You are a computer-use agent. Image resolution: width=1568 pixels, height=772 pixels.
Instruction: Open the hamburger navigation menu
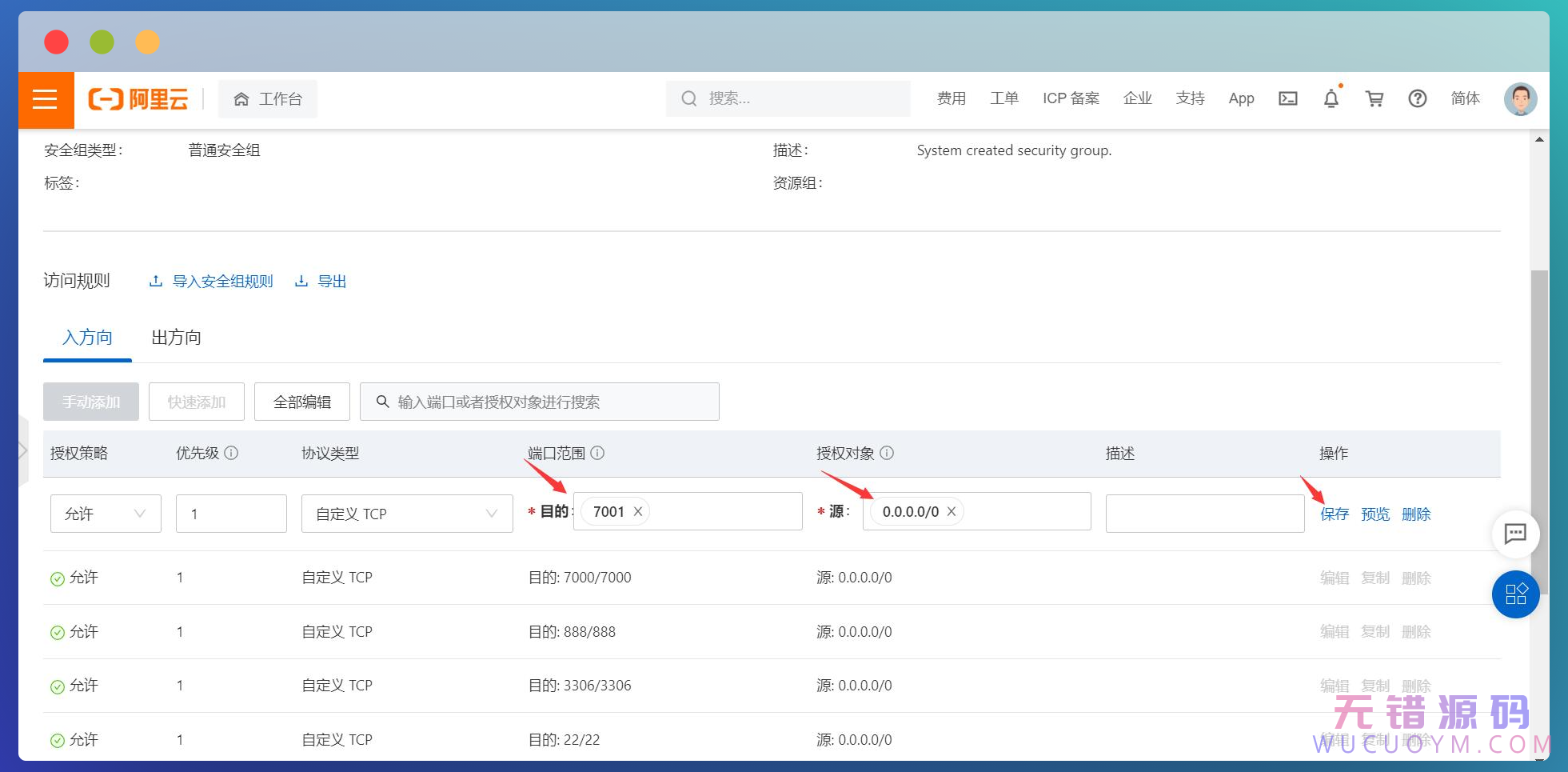click(46, 99)
